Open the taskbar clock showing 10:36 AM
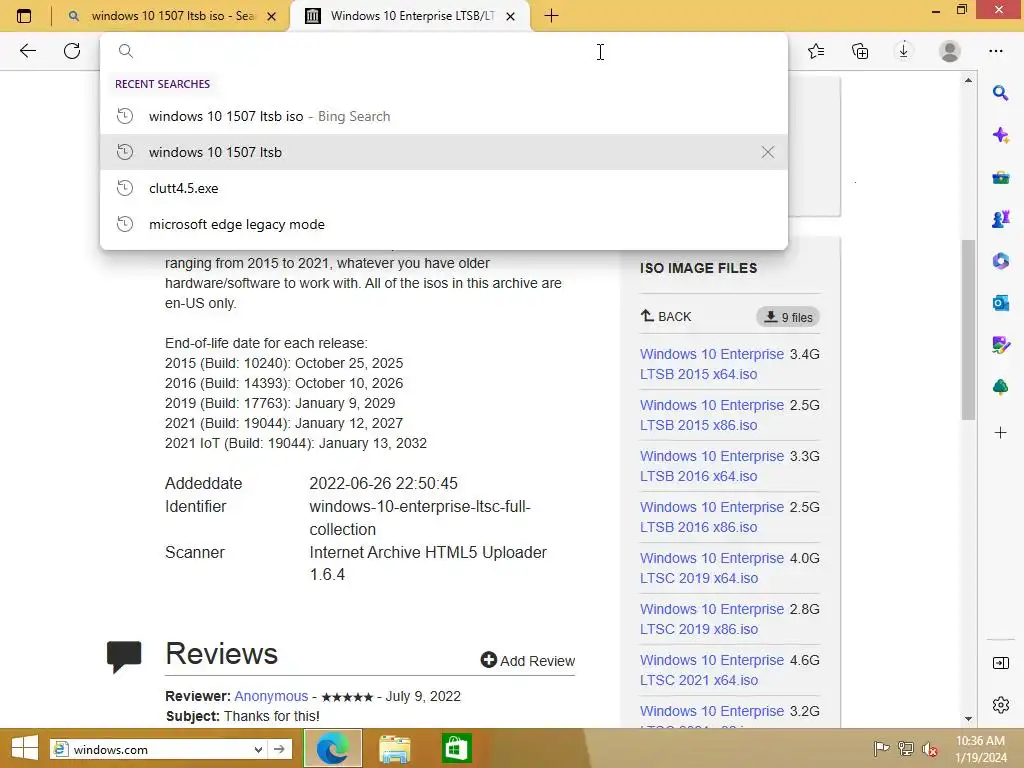The image size is (1024, 768). click(x=981, y=749)
